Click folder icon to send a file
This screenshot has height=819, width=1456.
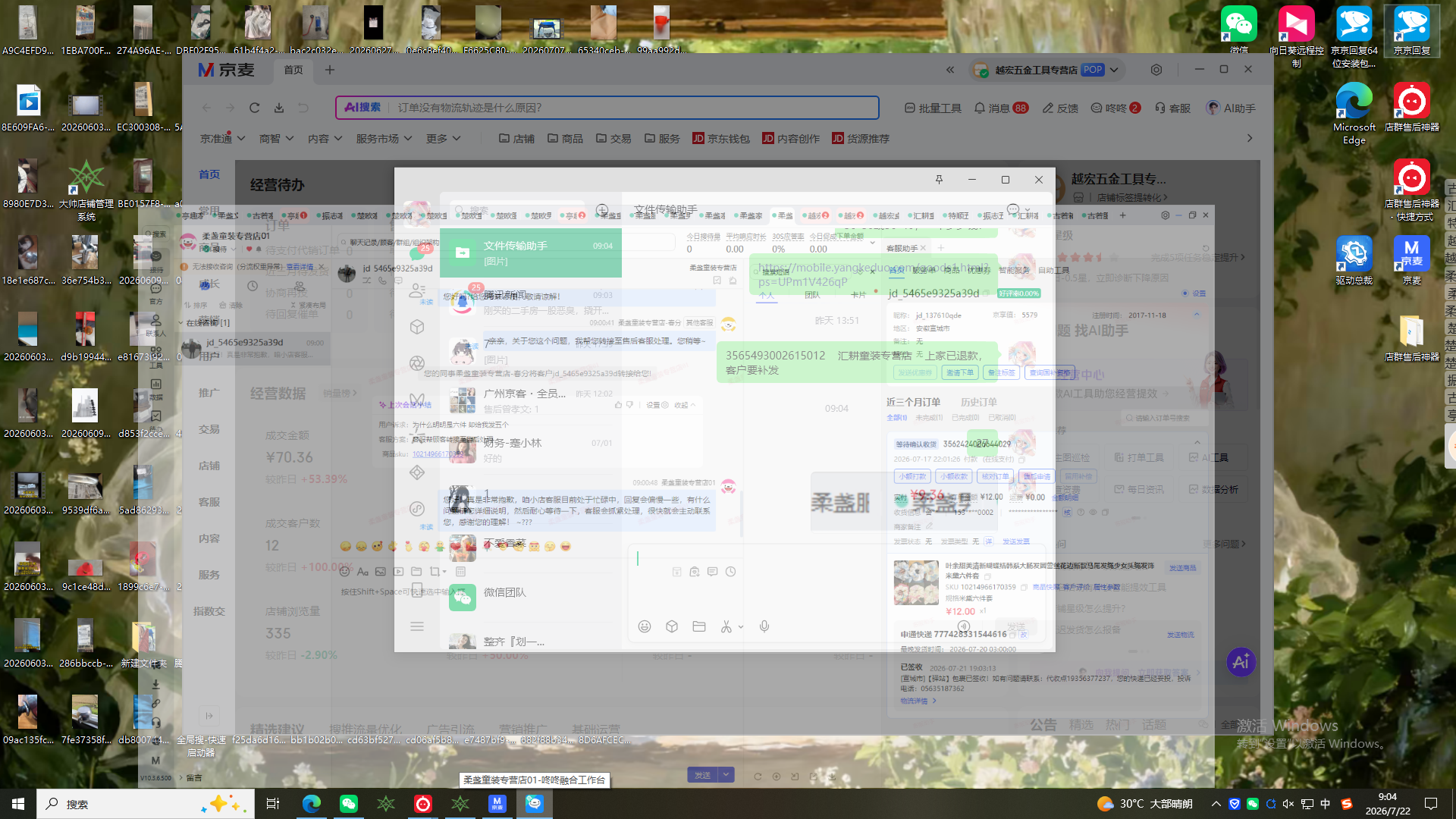tap(699, 626)
